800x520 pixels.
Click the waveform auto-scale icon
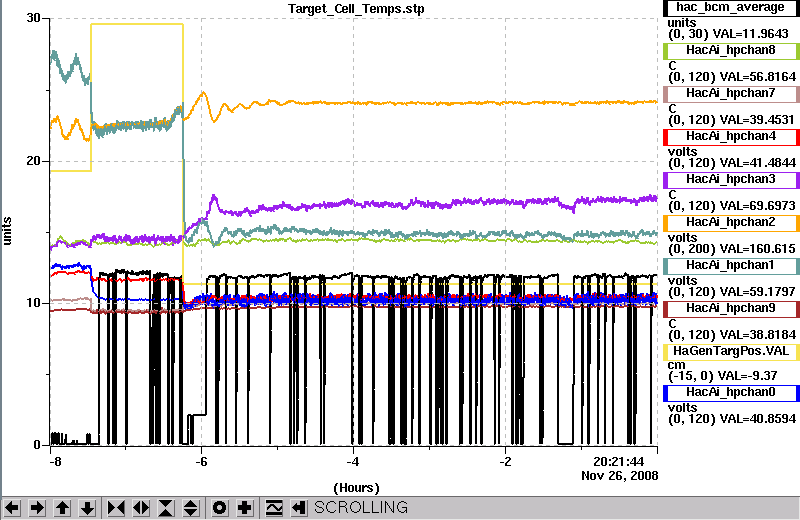click(274, 508)
